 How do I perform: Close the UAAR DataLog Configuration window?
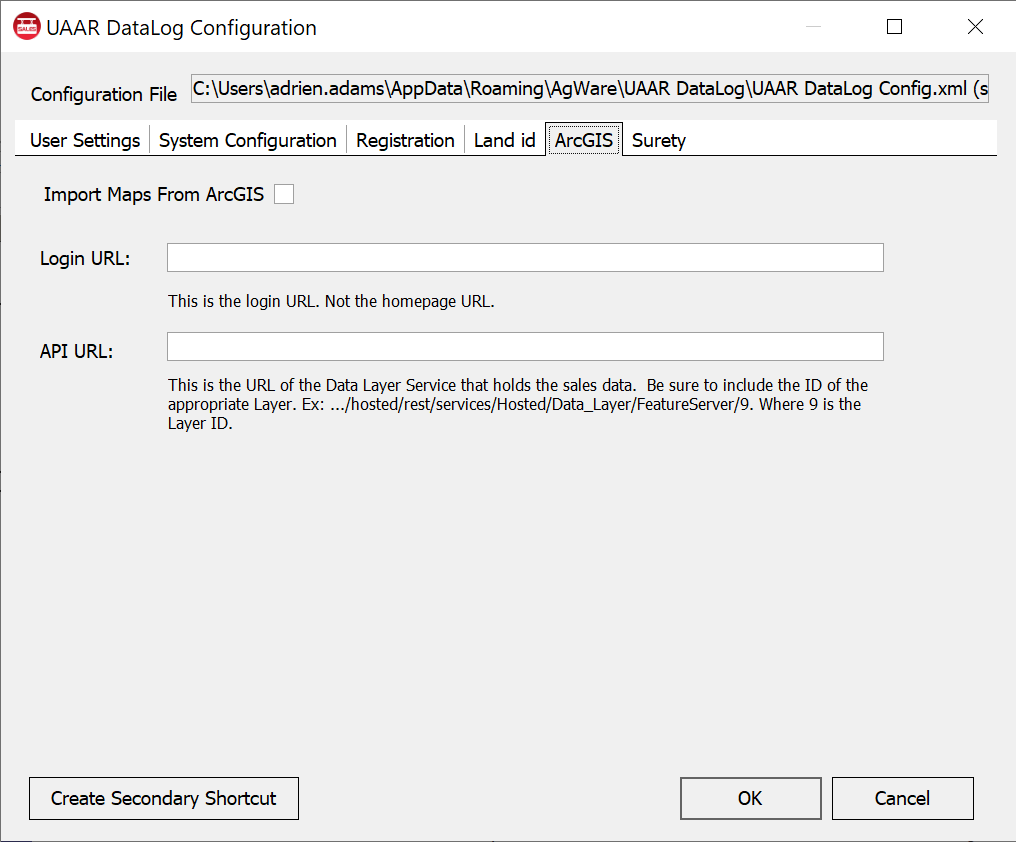(x=975, y=27)
